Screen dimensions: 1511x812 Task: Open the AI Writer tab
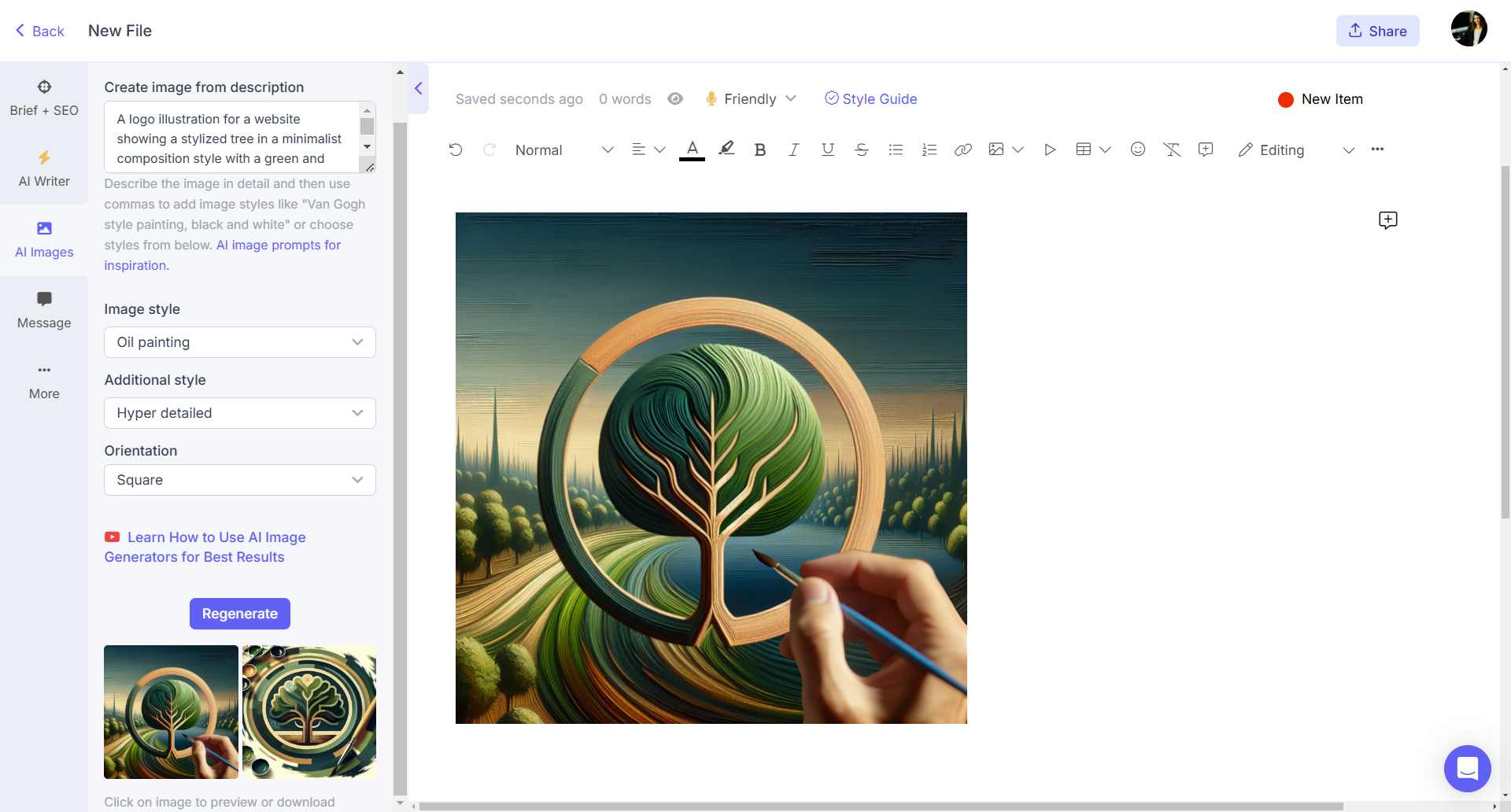point(44,169)
